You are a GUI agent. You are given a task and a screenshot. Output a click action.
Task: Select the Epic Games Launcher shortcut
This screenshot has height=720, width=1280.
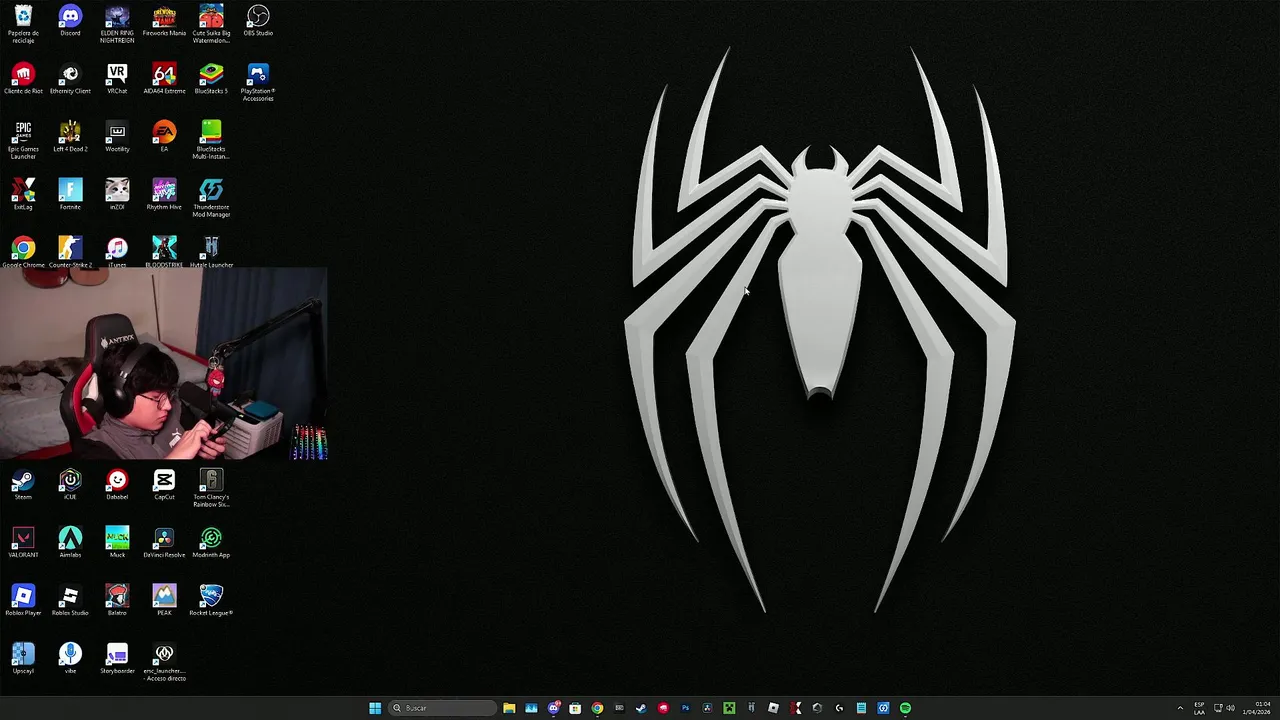pyautogui.click(x=23, y=140)
